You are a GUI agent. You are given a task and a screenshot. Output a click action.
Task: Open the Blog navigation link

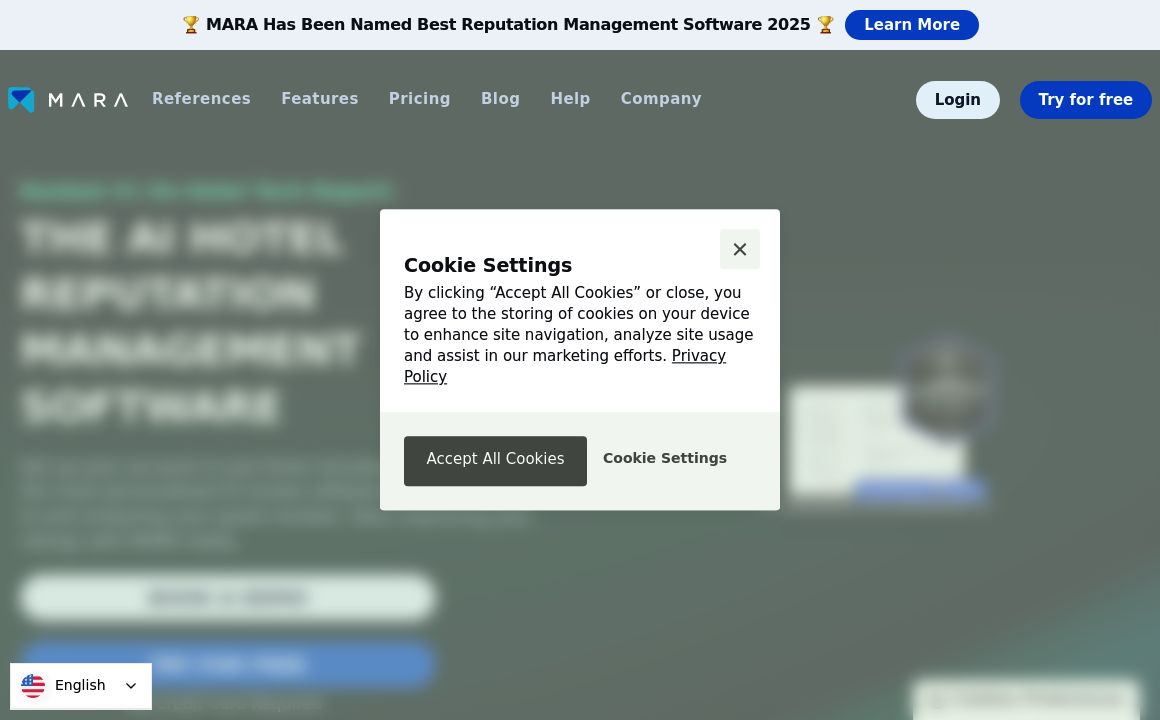pos(500,99)
